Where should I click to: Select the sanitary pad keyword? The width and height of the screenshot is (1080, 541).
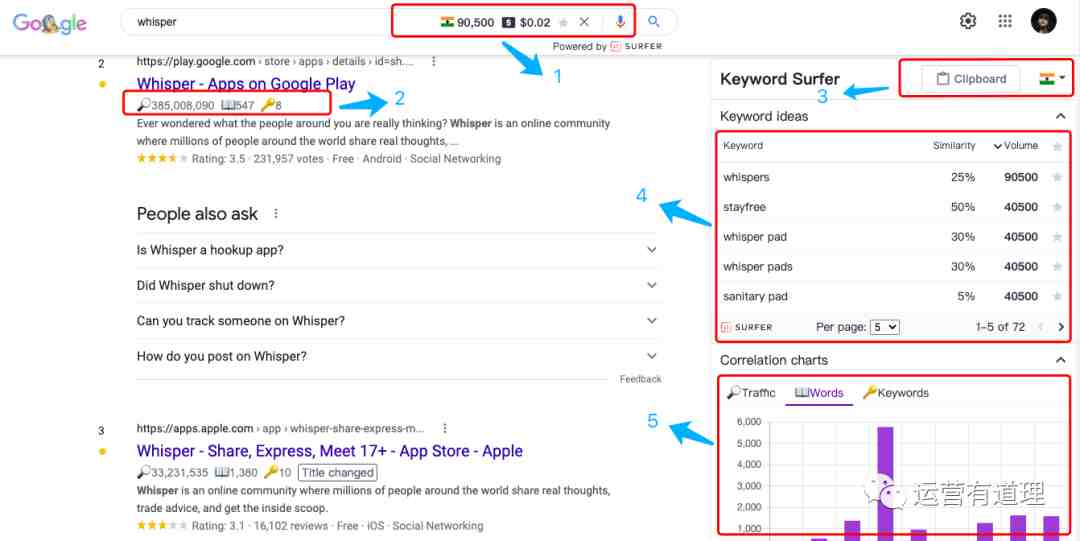point(755,296)
